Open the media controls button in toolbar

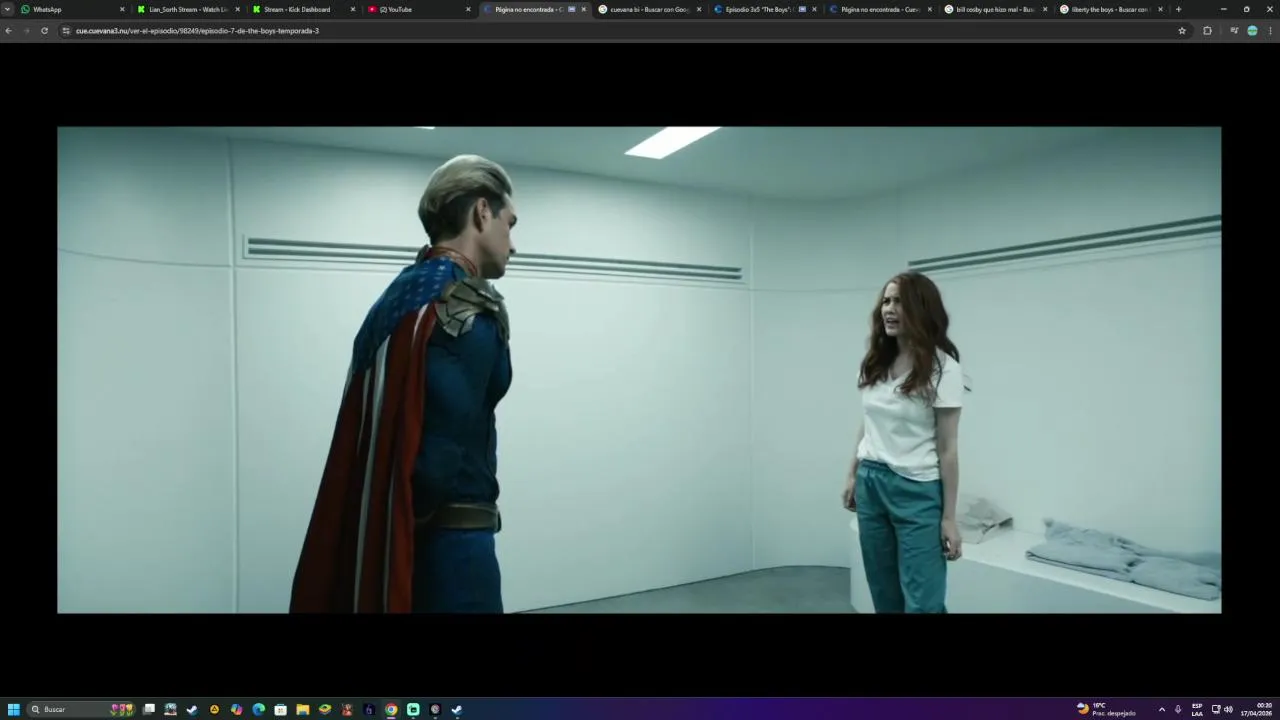[x=1234, y=31]
